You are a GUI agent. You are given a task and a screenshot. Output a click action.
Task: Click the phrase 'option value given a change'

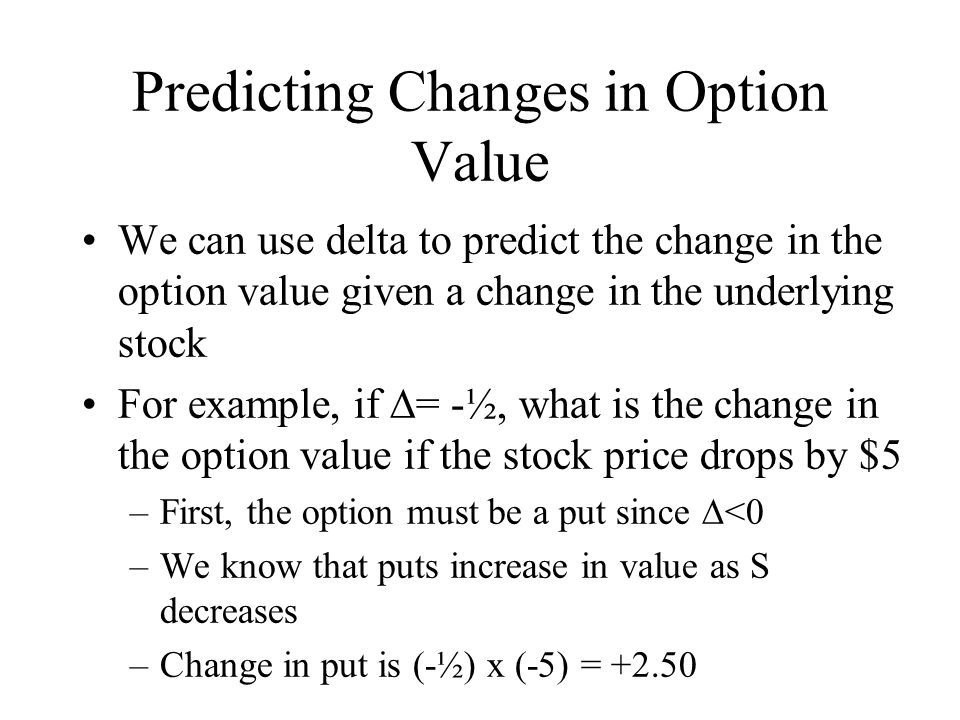pyautogui.click(x=356, y=293)
